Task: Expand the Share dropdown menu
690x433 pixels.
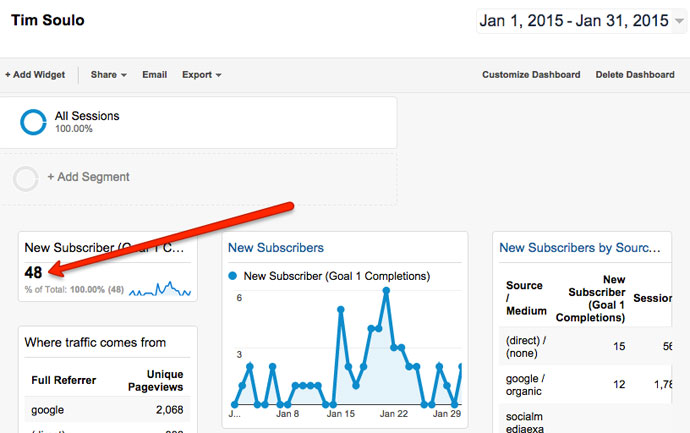Action: point(108,75)
